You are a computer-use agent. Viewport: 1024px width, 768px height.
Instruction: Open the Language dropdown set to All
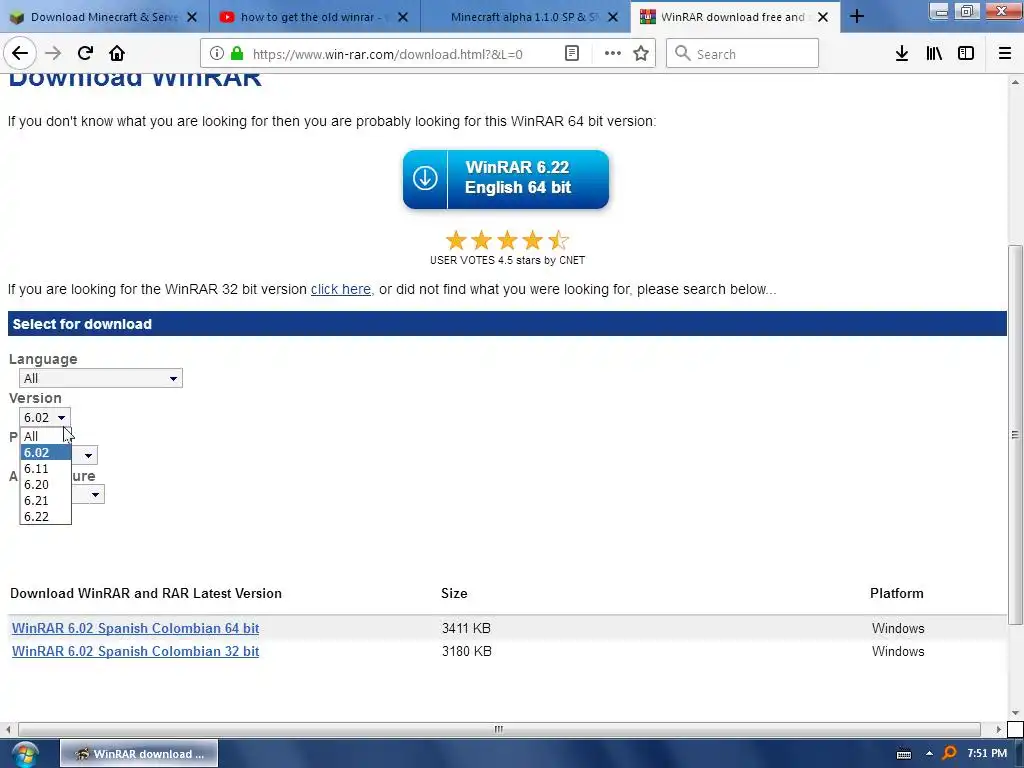[101, 378]
